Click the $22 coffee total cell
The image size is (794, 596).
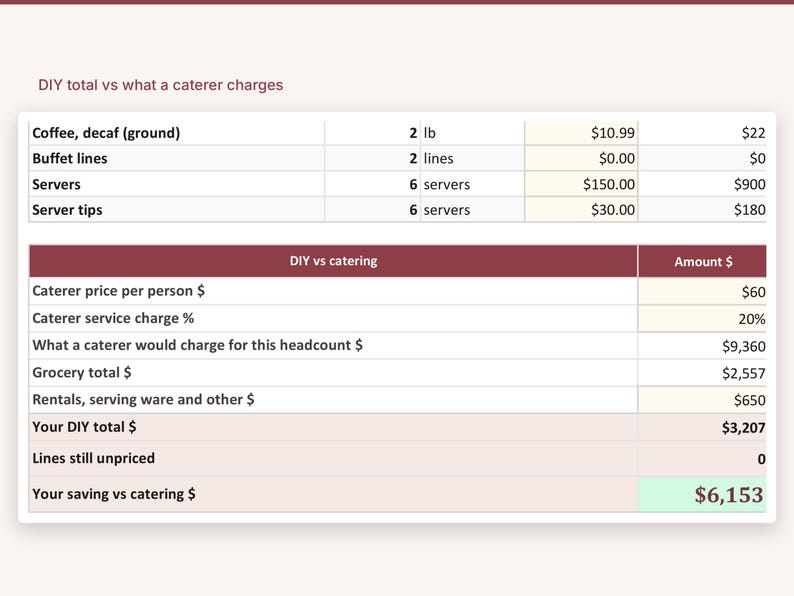point(702,133)
